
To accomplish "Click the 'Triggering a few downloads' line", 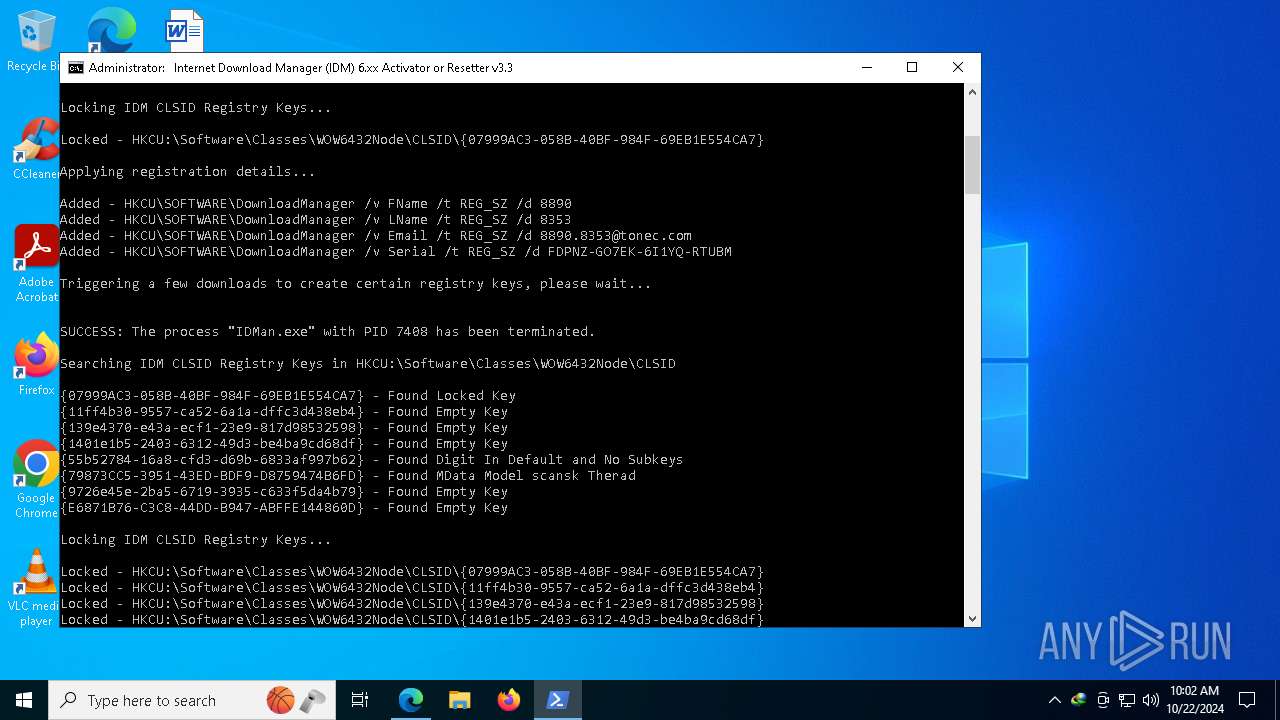I will [356, 284].
